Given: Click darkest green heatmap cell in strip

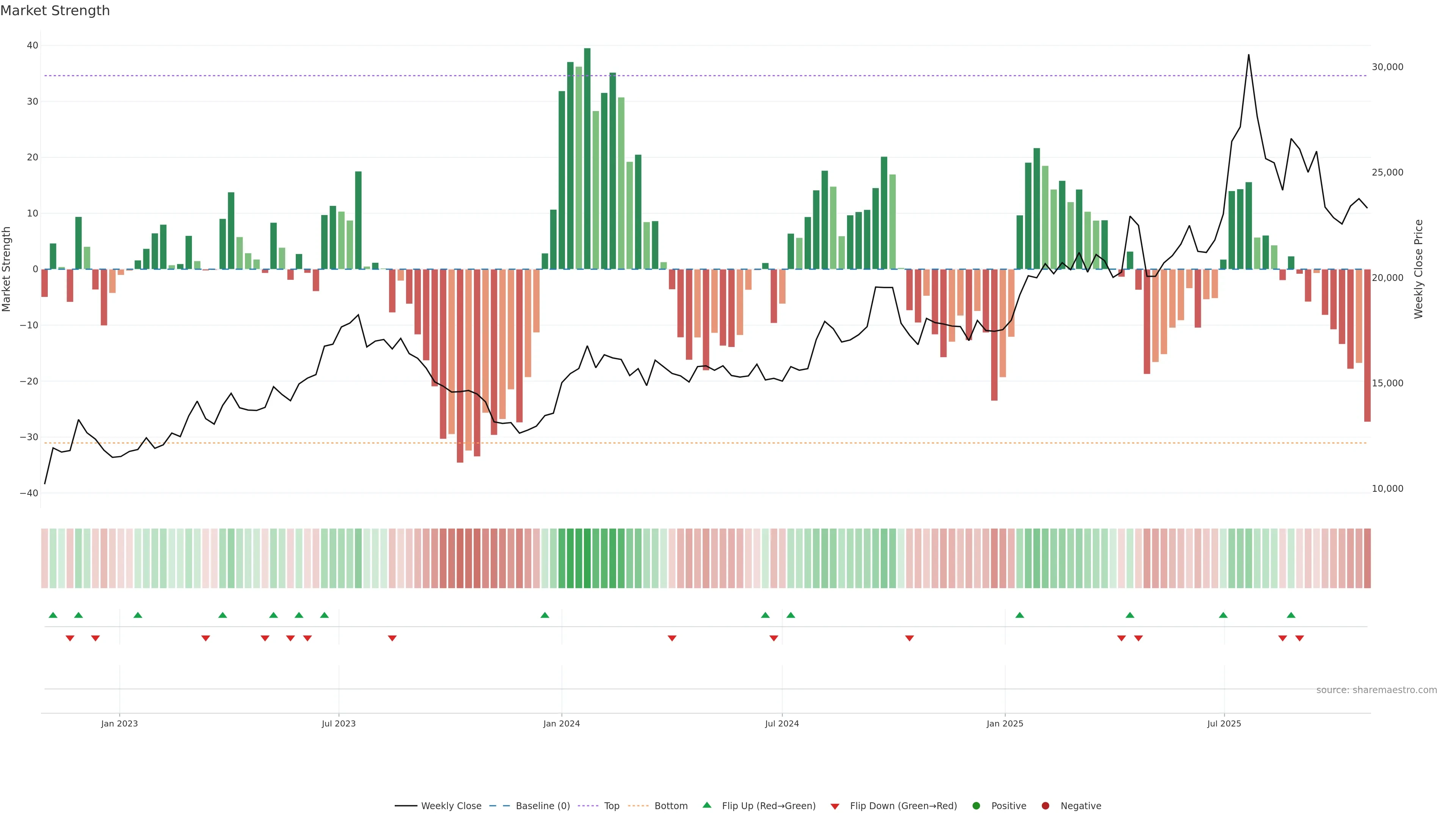Looking at the screenshot, I should coord(587,559).
